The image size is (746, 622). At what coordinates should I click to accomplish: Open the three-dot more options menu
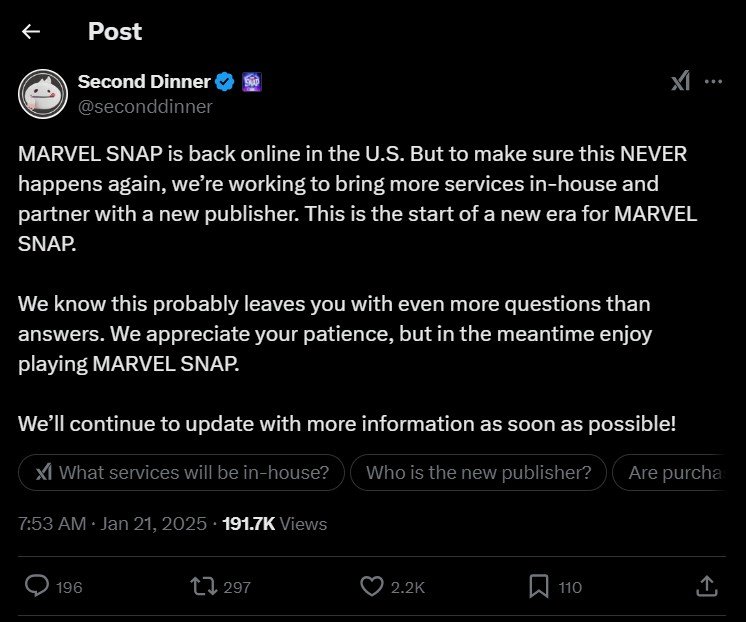[713, 81]
